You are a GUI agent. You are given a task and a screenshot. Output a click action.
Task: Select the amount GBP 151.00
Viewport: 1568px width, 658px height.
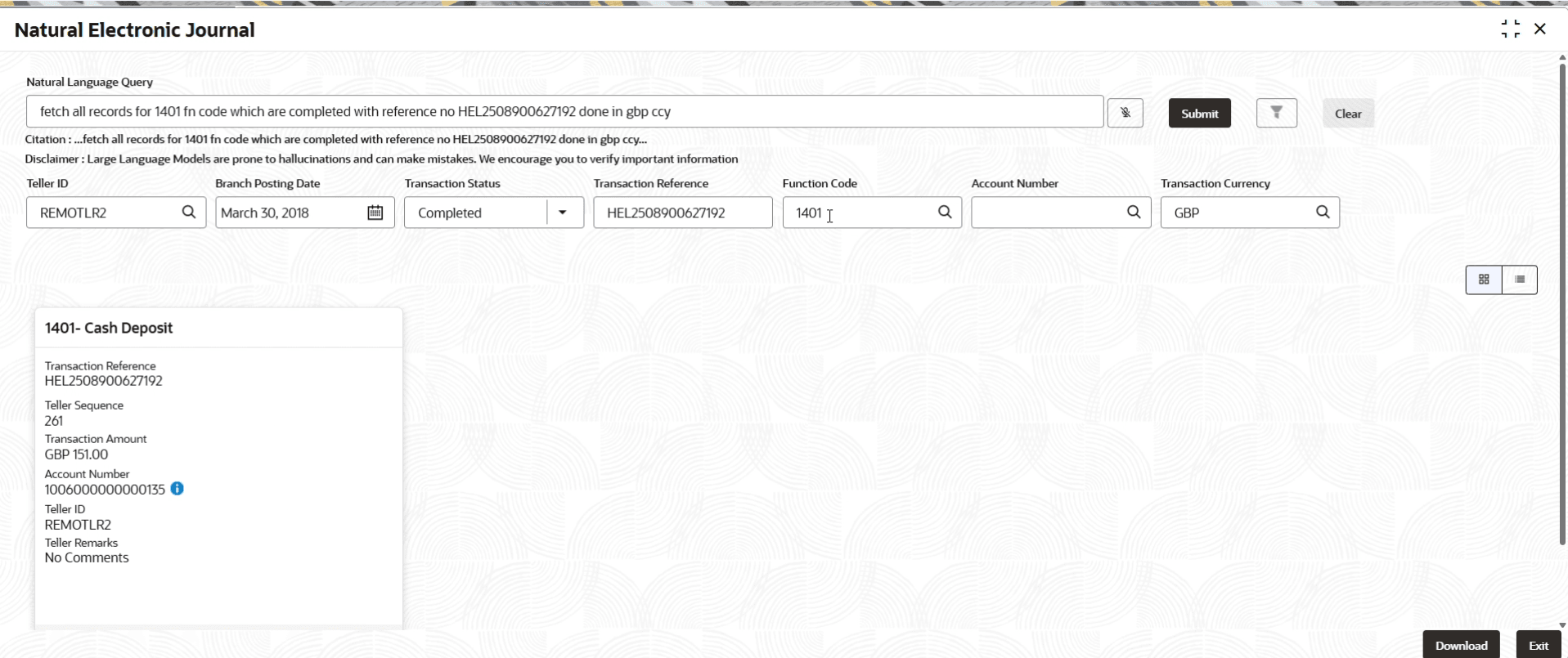pyautogui.click(x=76, y=454)
